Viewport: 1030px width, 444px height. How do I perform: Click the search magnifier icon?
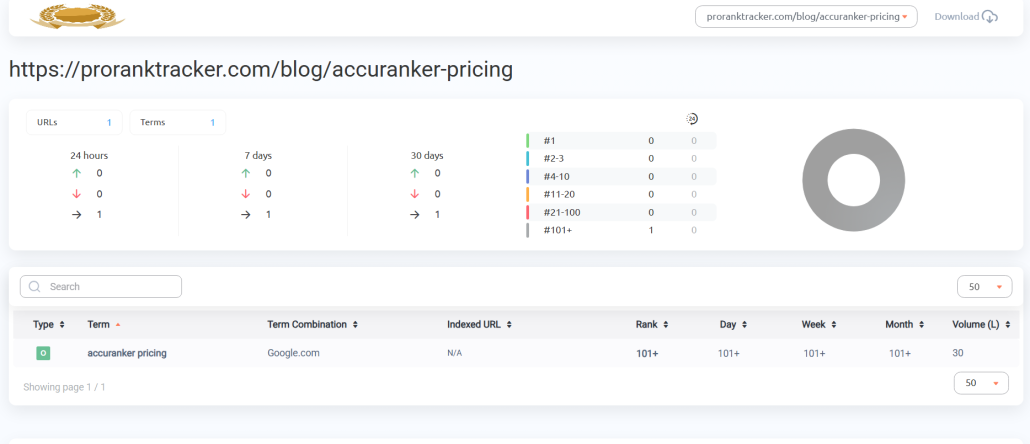[x=35, y=286]
